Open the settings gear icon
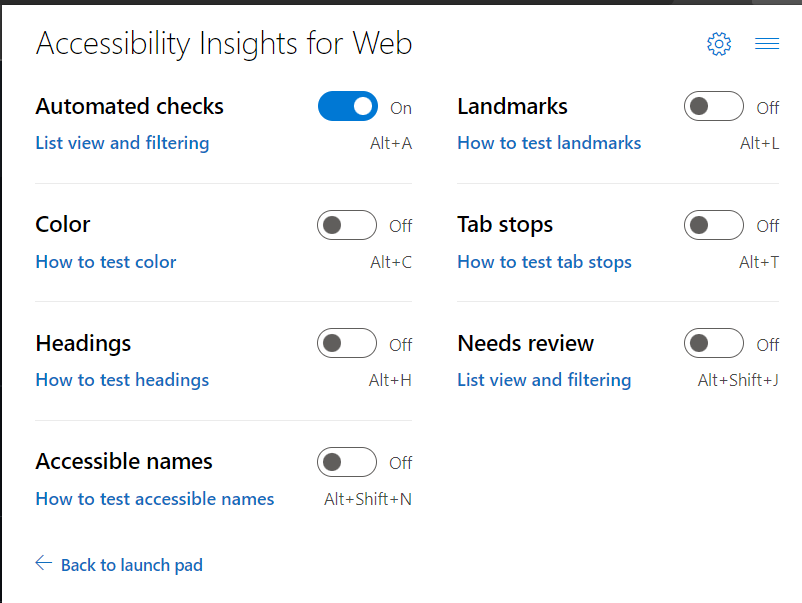 pos(718,44)
